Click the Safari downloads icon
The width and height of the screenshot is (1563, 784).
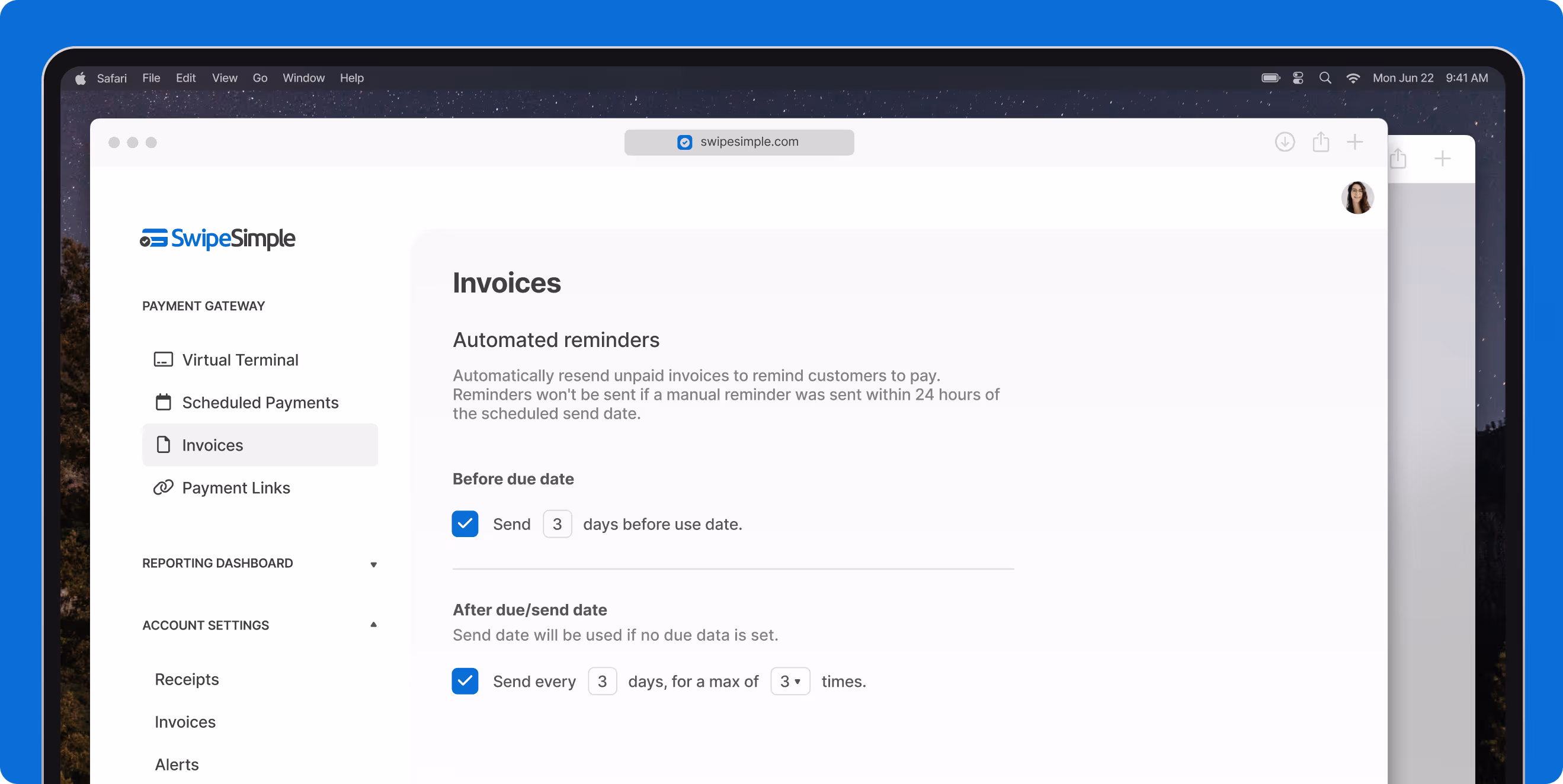point(1285,142)
